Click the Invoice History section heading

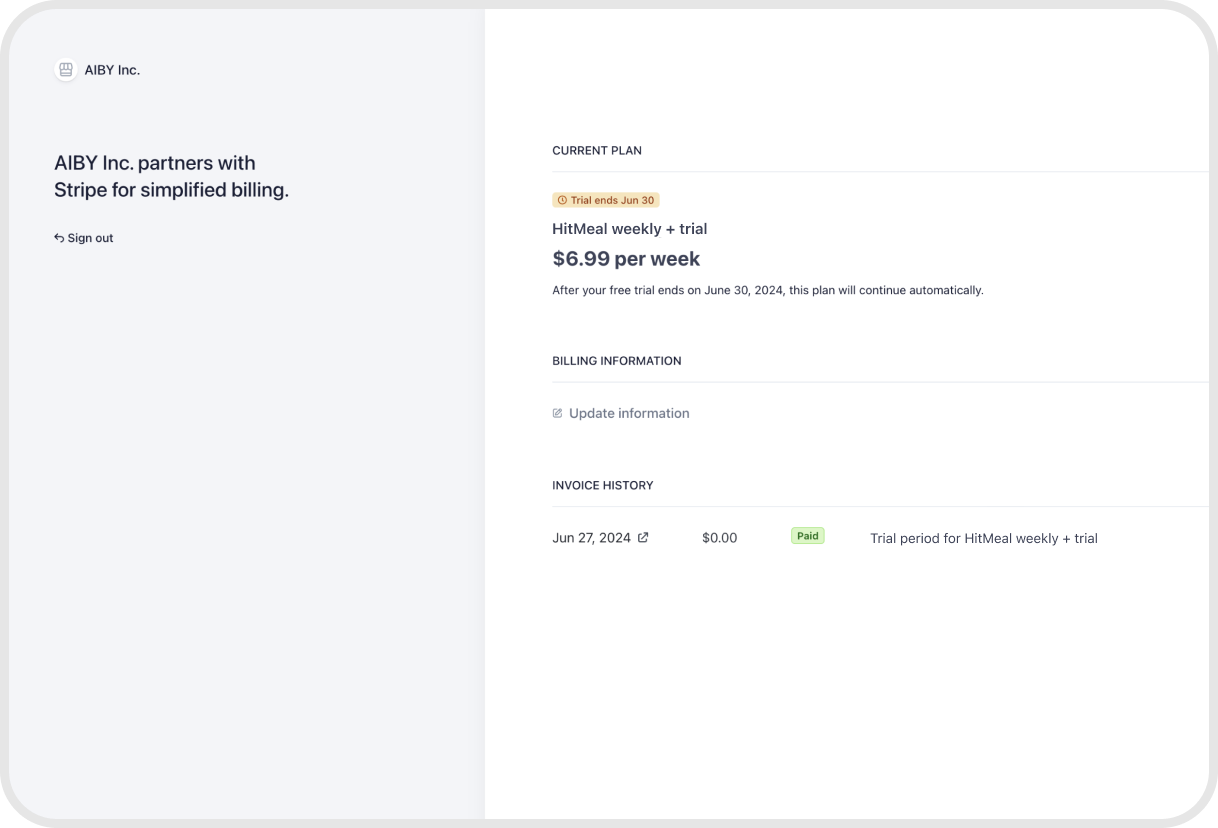(x=602, y=485)
